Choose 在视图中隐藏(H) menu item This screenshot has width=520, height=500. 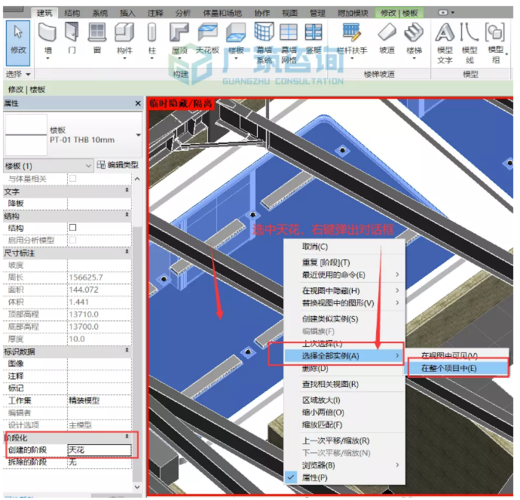[345, 291]
